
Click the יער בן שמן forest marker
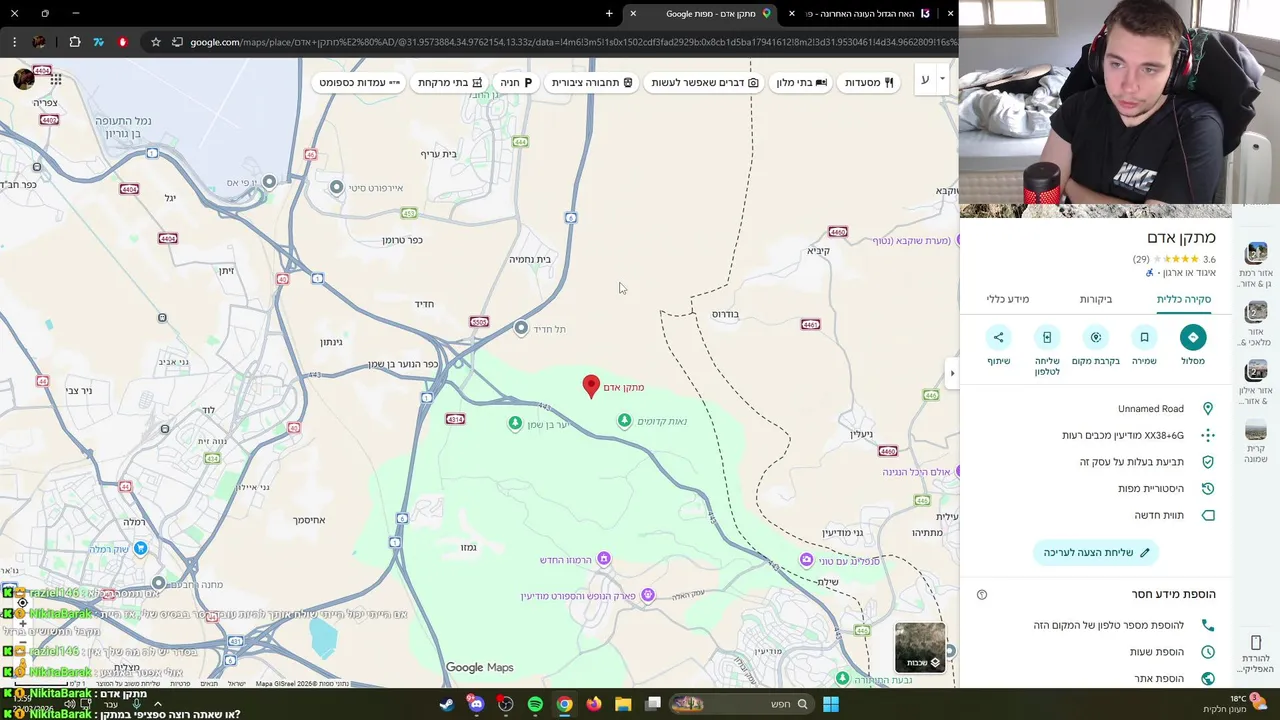click(x=515, y=424)
